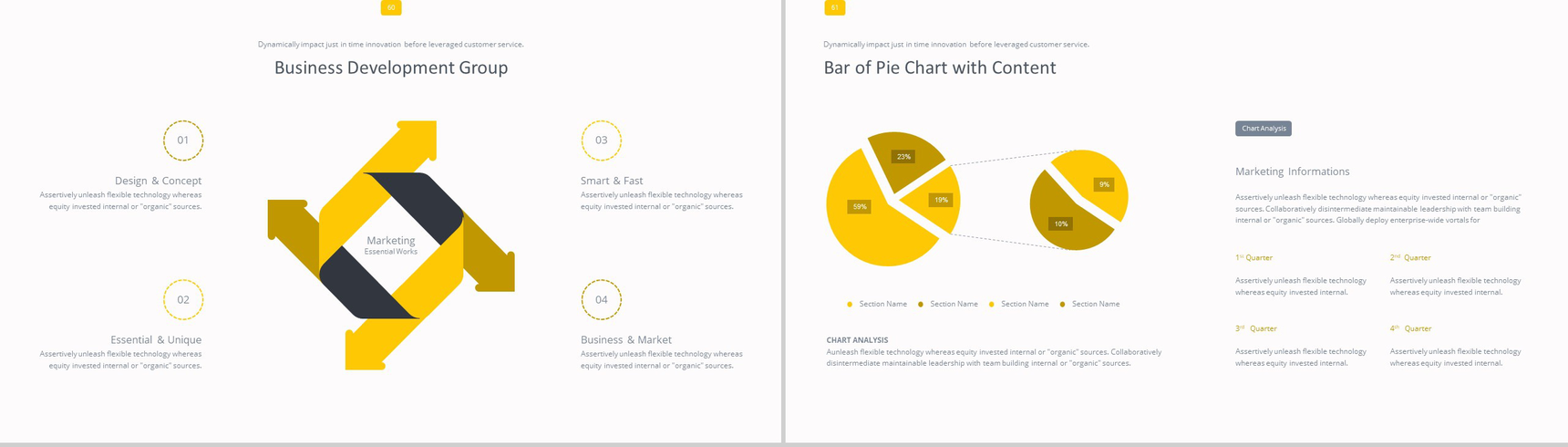Image resolution: width=1568 pixels, height=447 pixels.
Task: Click the Bar of Pie Chart with Content title
Action: pyautogui.click(x=939, y=68)
